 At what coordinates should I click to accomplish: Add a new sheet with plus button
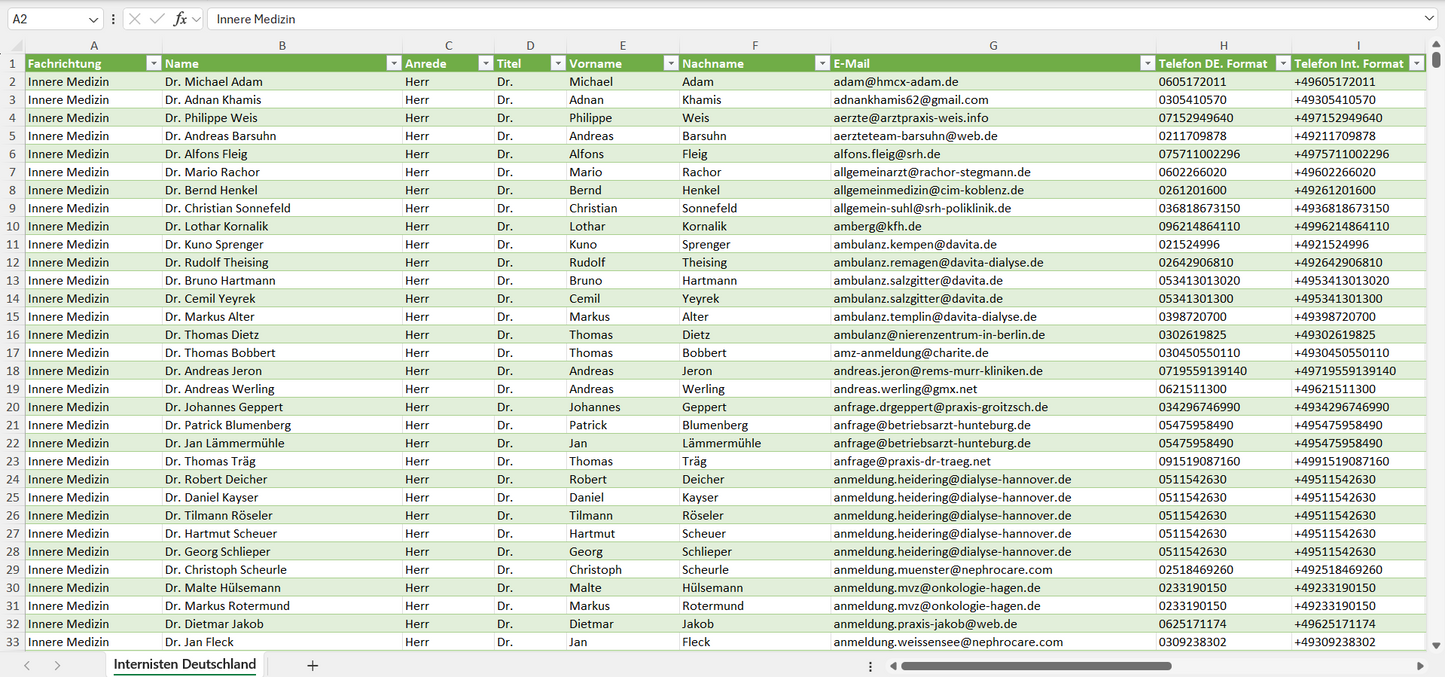click(x=312, y=665)
